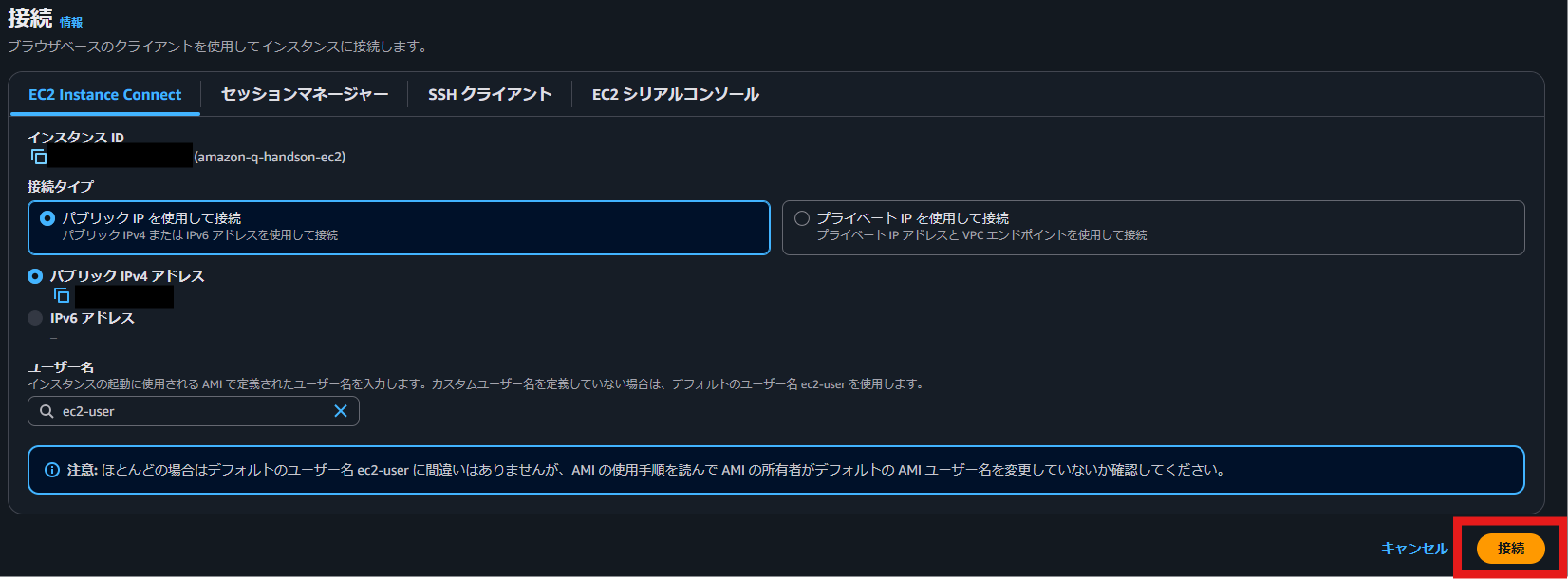Screen dimensions: 1568x579
Task: Open the SSH クライアント tab
Action: [x=489, y=94]
